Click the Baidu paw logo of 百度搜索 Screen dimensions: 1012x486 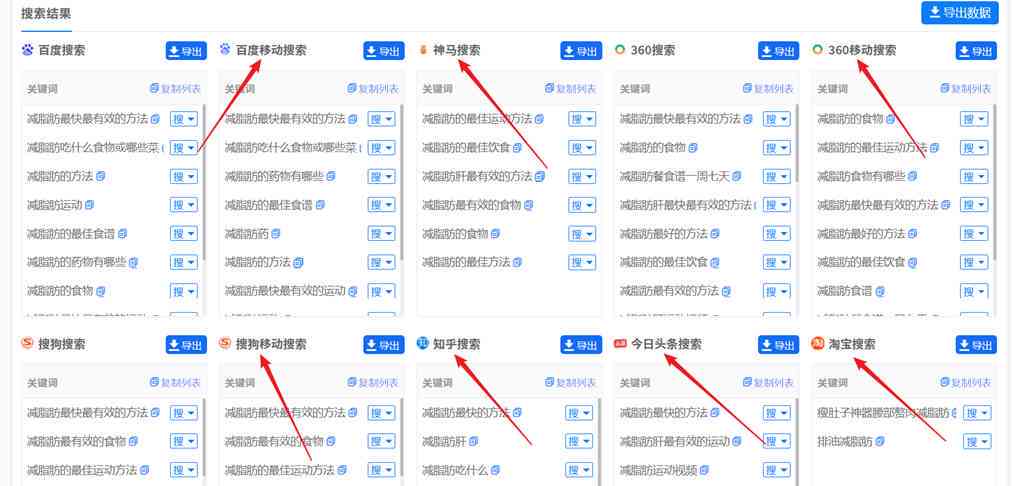pyautogui.click(x=28, y=50)
